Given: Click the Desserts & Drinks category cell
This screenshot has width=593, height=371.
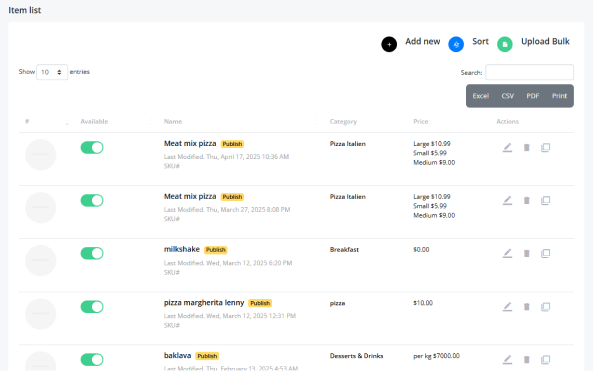Looking at the screenshot, I should point(356,356).
